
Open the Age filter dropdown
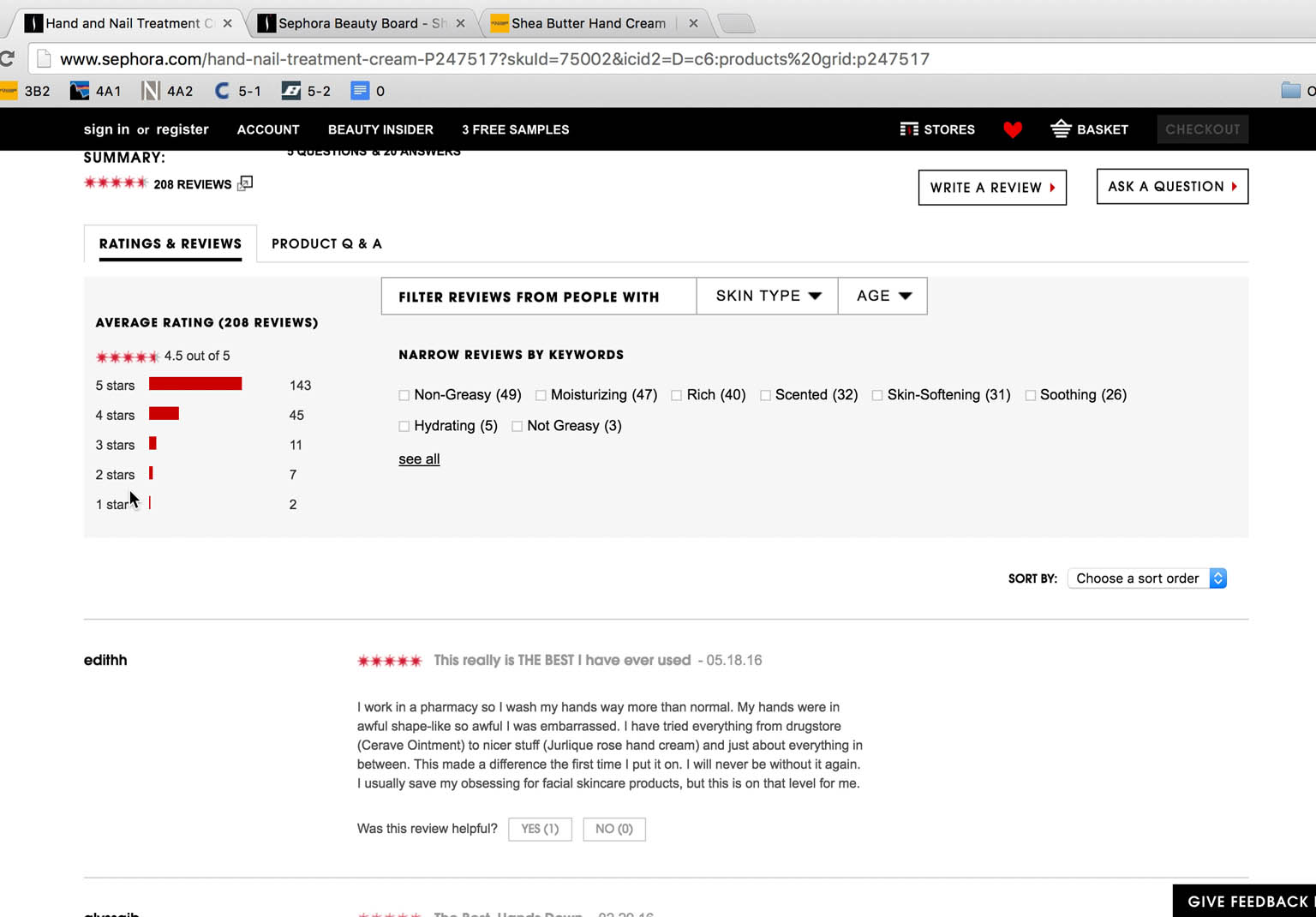pos(882,296)
